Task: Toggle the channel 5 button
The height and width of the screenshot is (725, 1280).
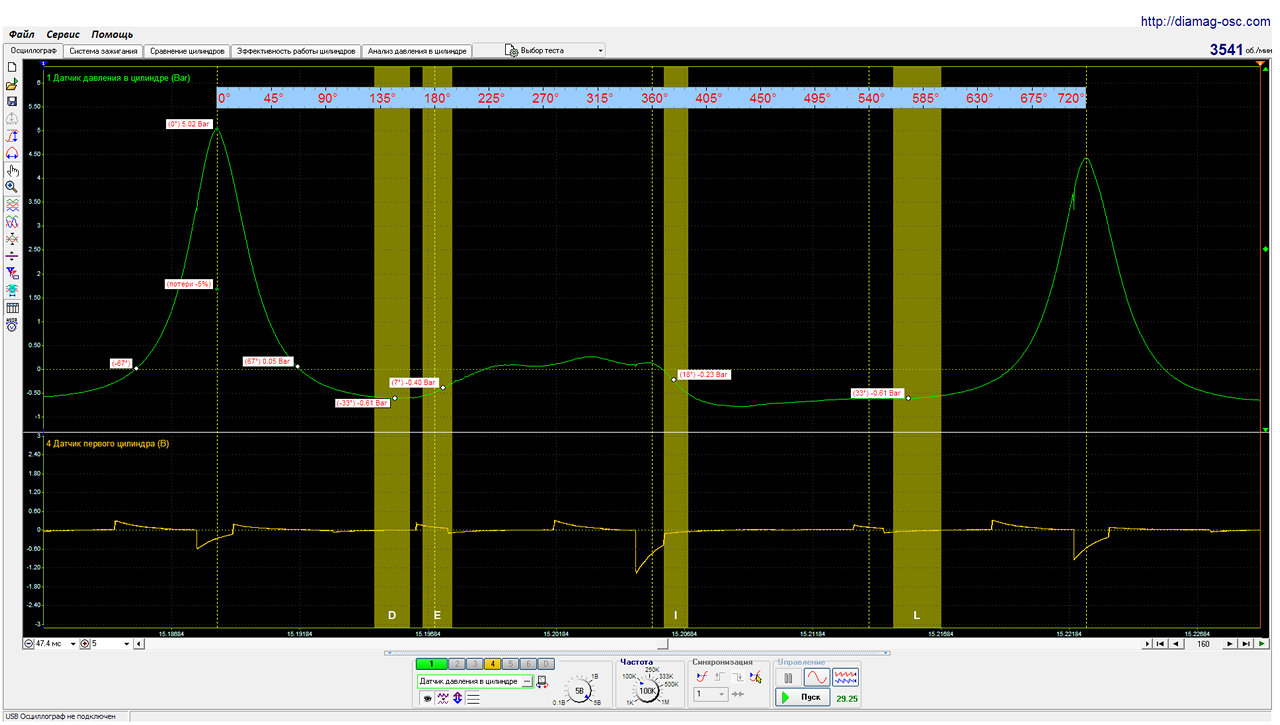Action: tap(511, 664)
